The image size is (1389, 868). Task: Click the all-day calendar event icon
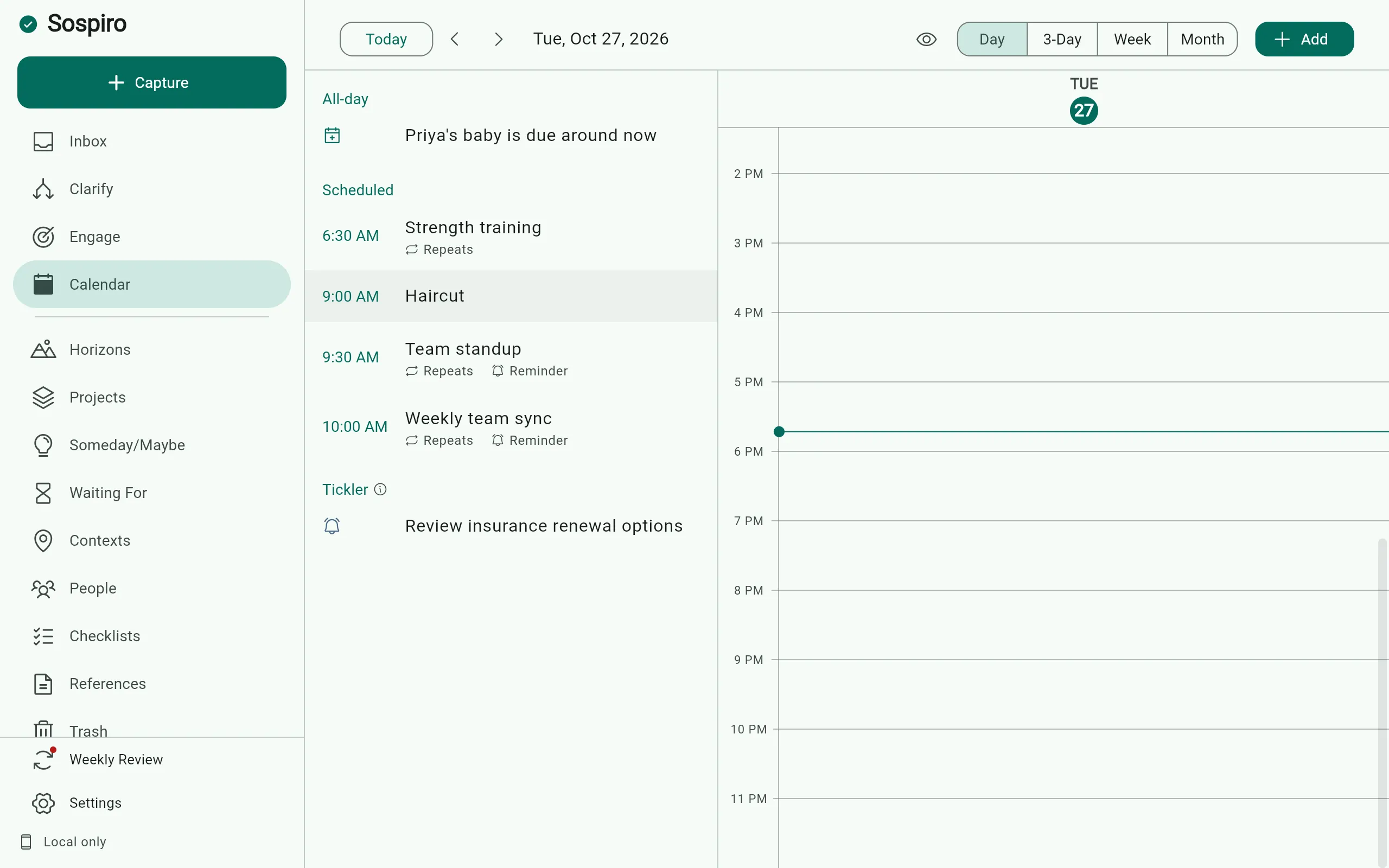(332, 136)
